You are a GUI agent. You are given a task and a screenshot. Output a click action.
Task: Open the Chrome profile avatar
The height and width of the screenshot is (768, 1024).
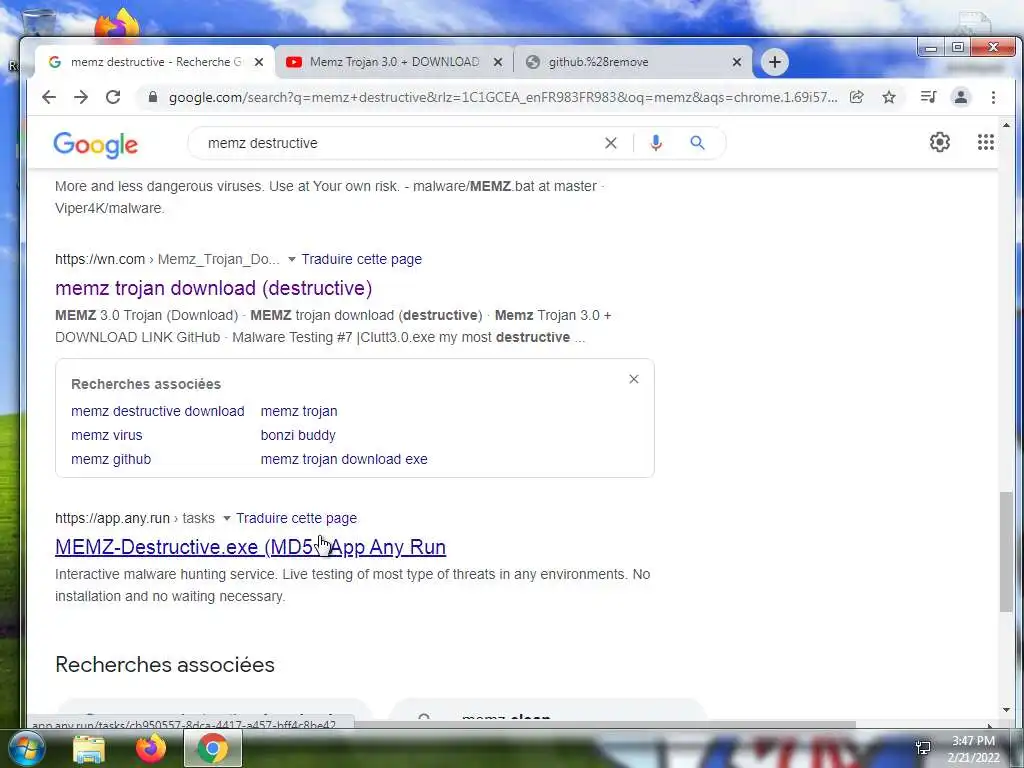click(x=961, y=97)
